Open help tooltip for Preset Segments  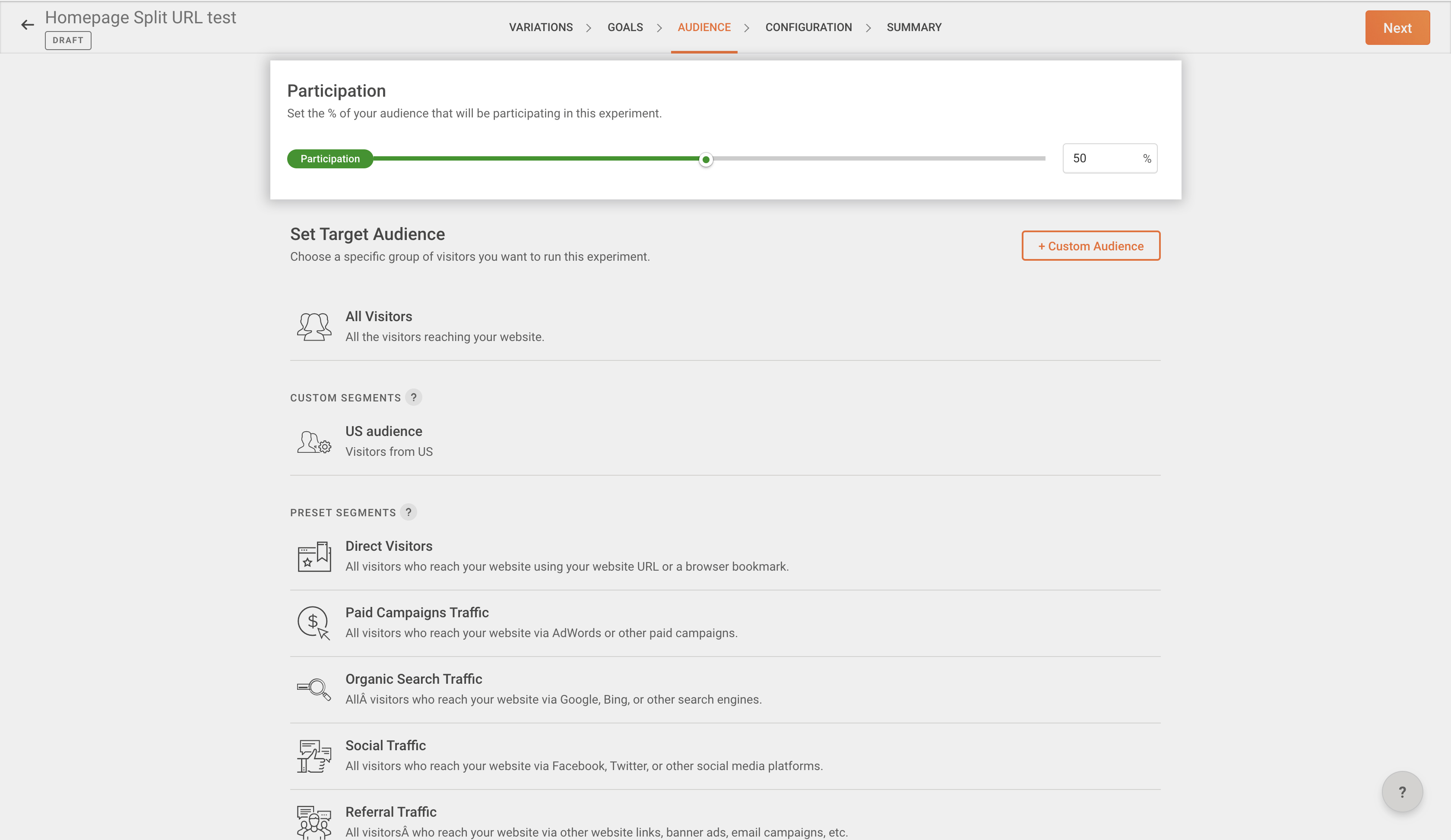coord(408,512)
